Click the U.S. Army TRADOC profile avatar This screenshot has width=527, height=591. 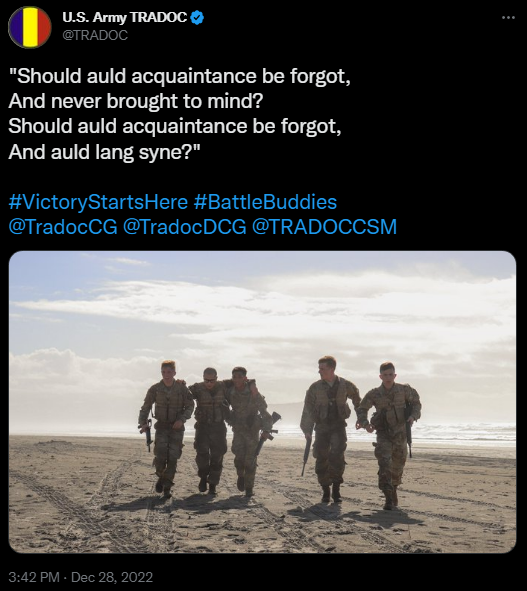[x=30, y=27]
